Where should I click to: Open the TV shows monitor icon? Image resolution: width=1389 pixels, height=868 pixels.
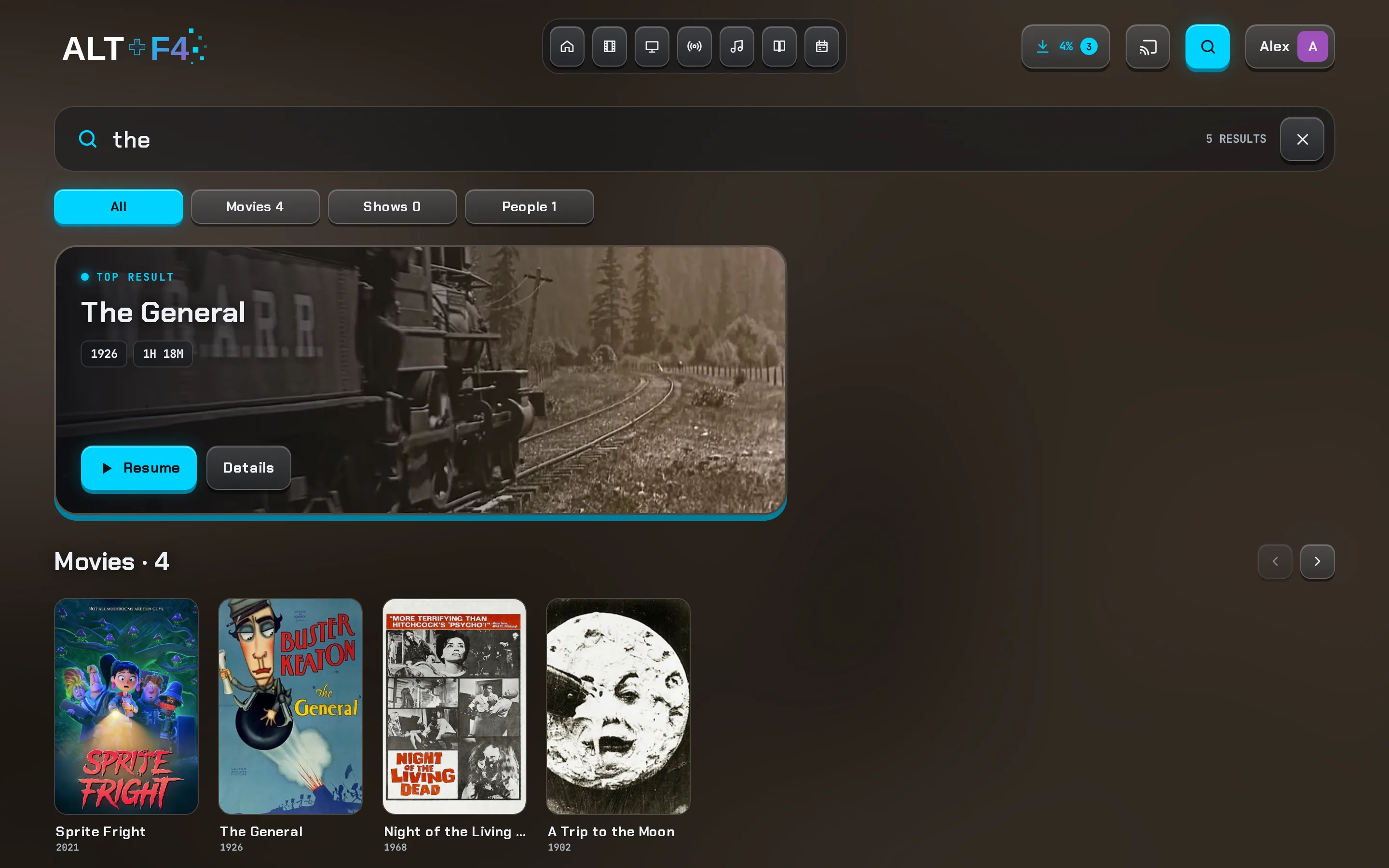pos(652,46)
